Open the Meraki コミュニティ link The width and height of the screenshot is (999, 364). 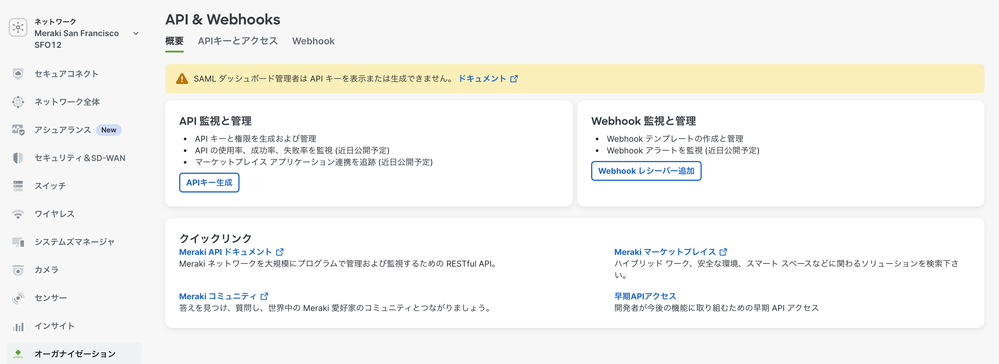tap(219, 296)
